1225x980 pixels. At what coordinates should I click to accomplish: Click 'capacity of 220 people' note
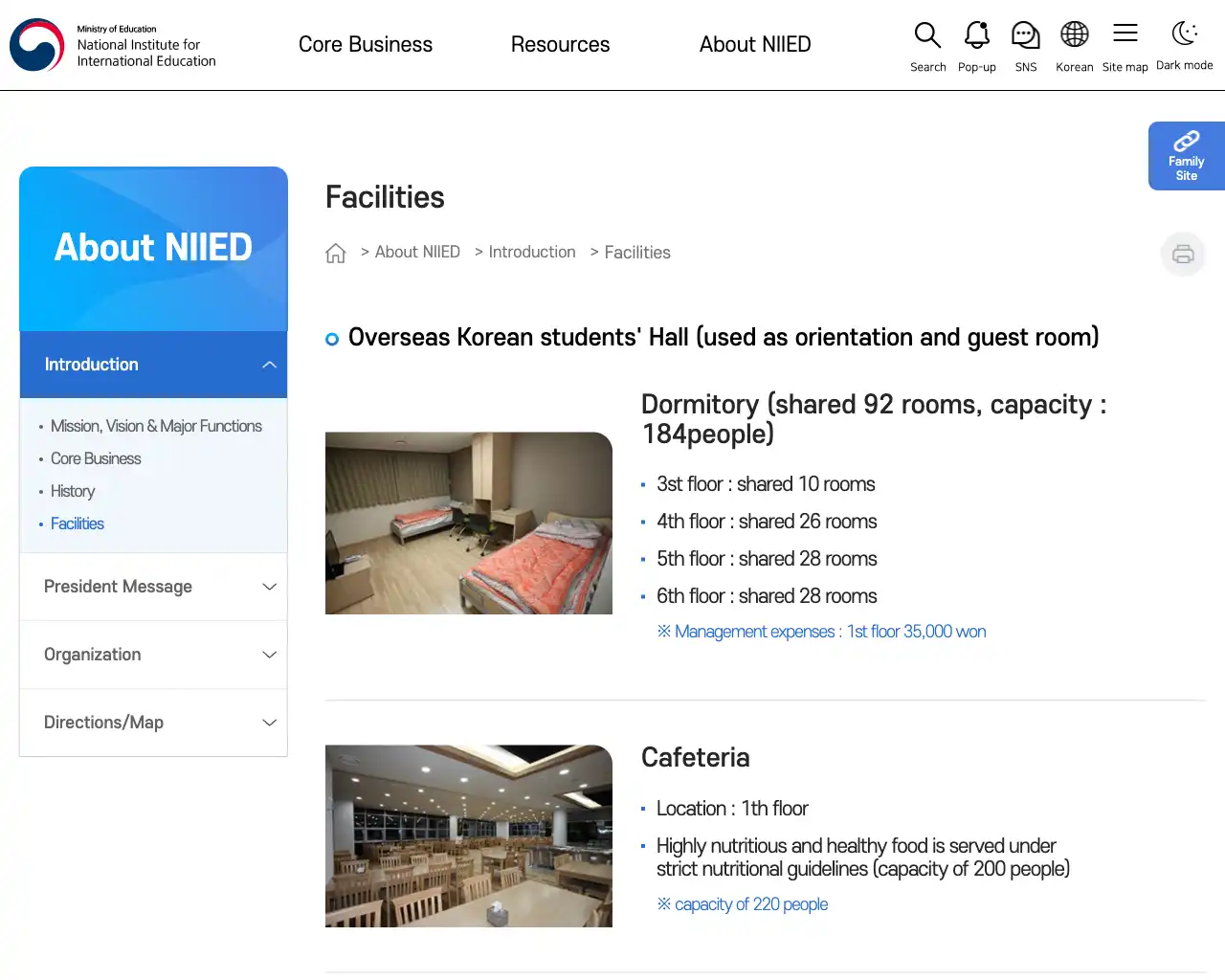click(x=743, y=904)
